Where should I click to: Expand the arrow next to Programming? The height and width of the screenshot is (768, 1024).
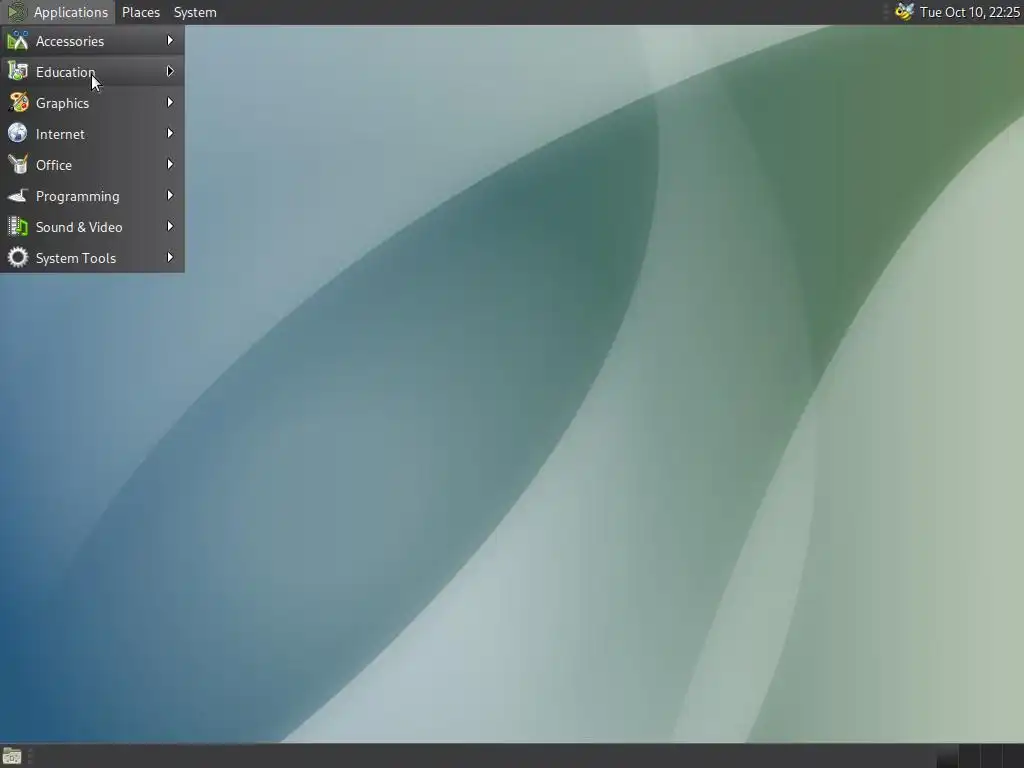tap(170, 195)
